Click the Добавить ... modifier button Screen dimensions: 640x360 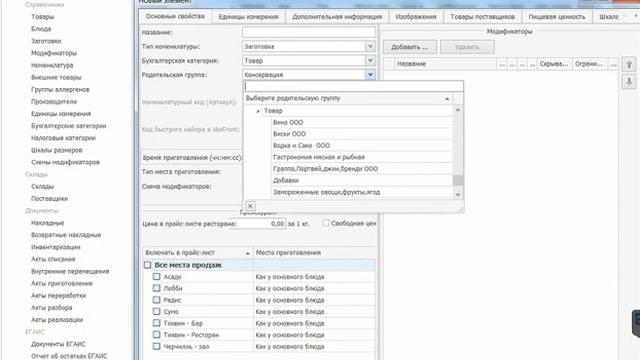tap(410, 47)
